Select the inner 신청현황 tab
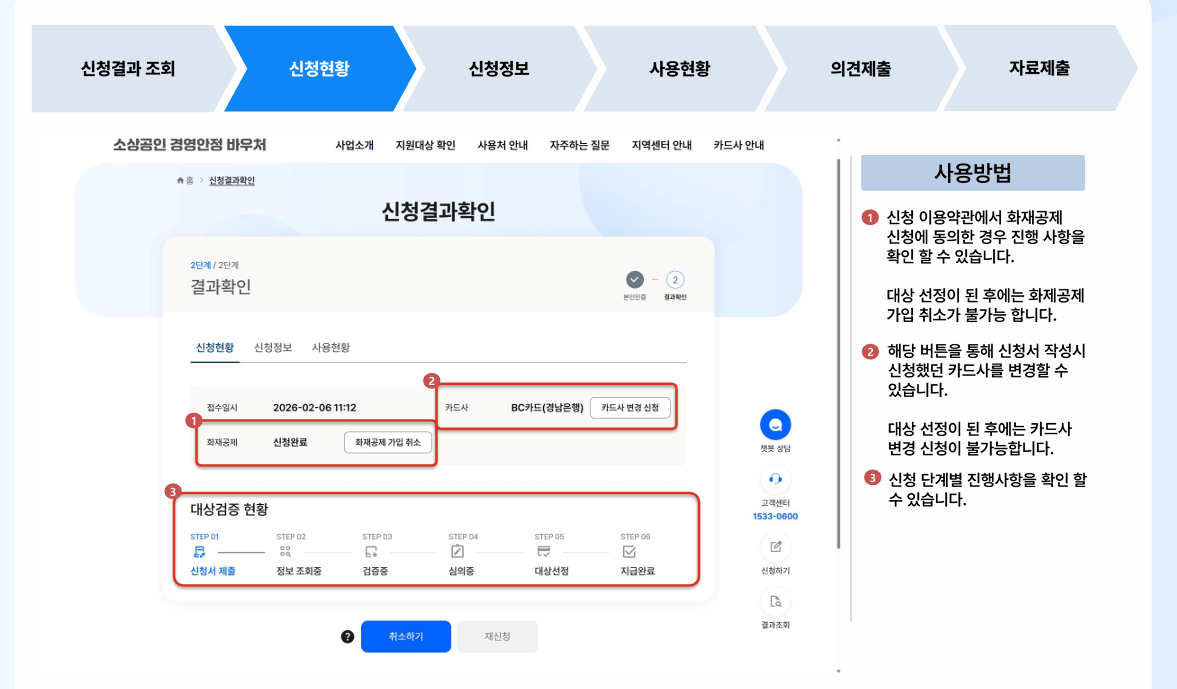The image size is (1177, 689). click(215, 348)
